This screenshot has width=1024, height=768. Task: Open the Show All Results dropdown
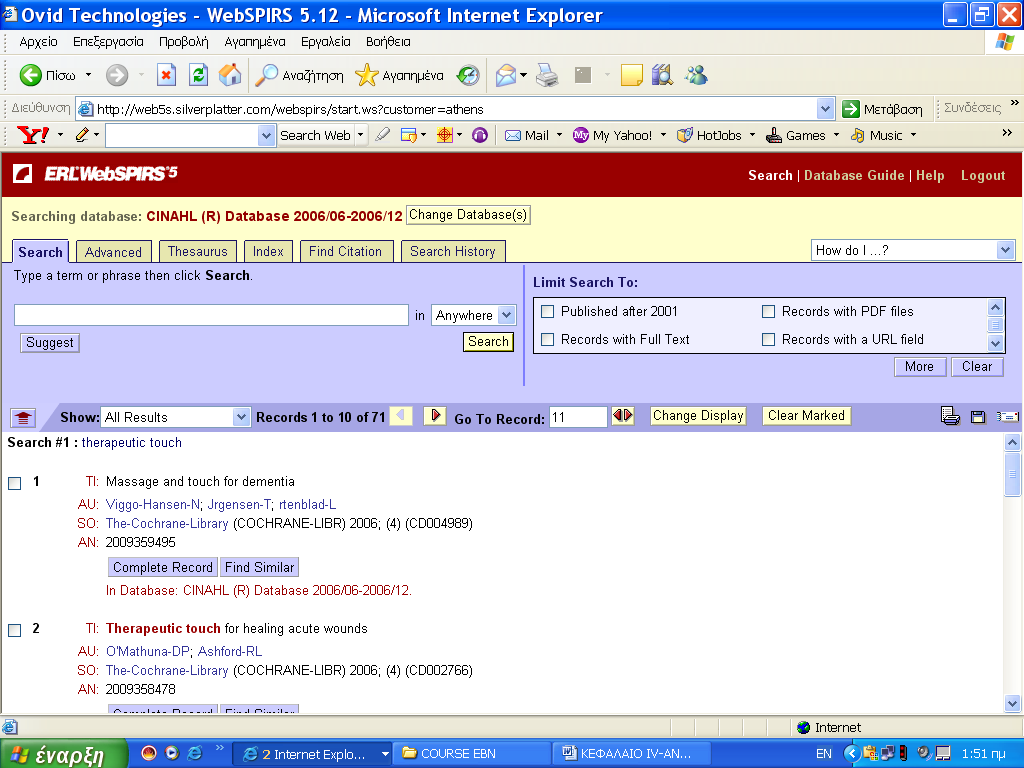[x=241, y=417]
